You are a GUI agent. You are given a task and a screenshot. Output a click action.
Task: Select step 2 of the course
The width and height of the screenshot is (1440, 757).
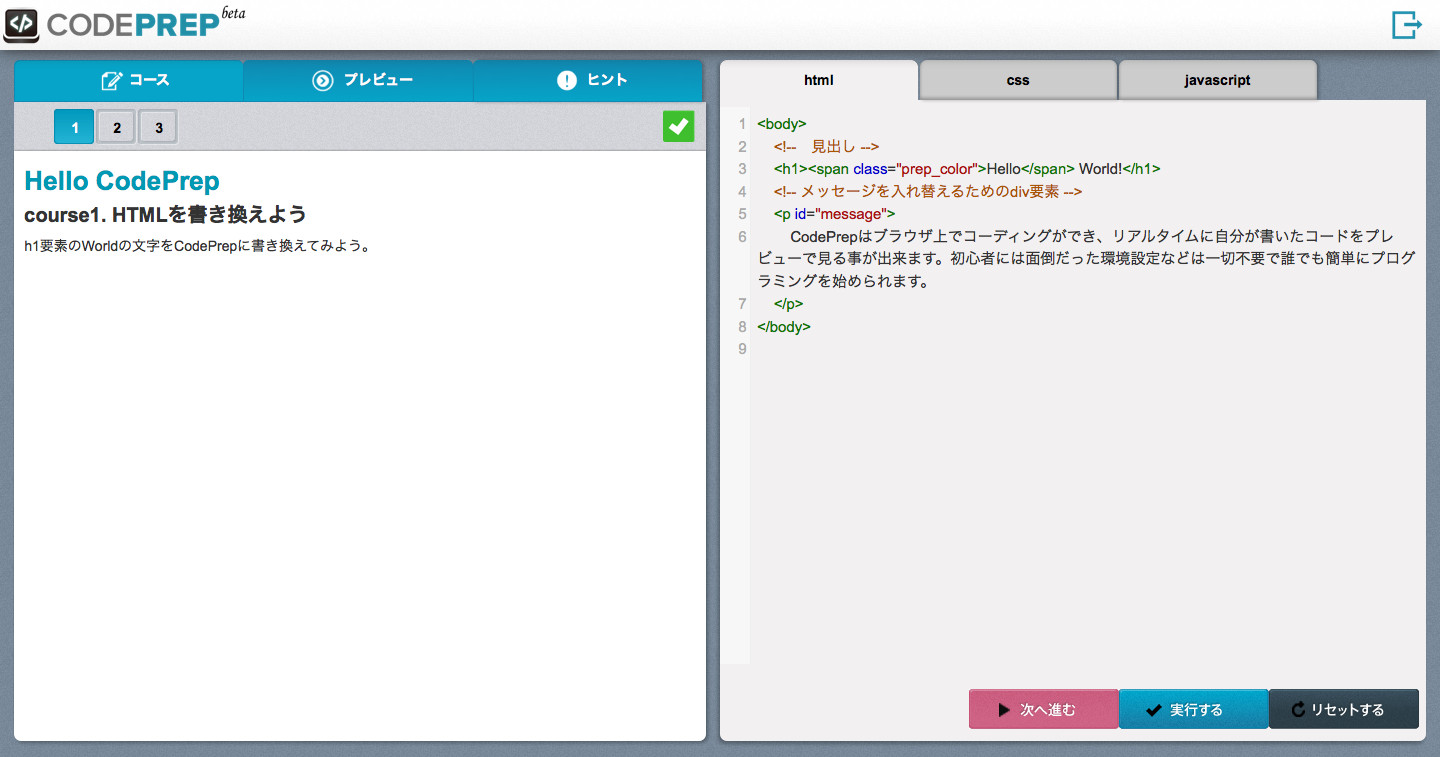pos(115,126)
